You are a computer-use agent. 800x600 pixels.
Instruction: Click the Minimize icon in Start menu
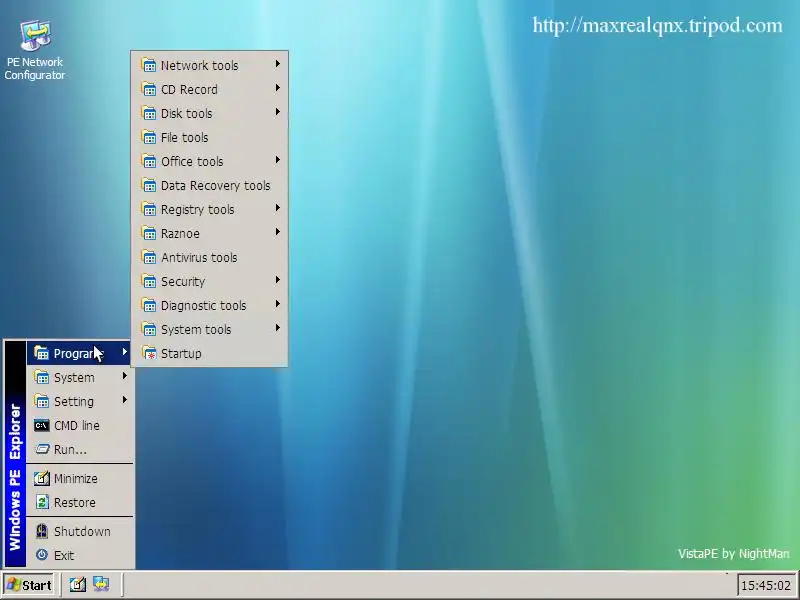tap(41, 478)
